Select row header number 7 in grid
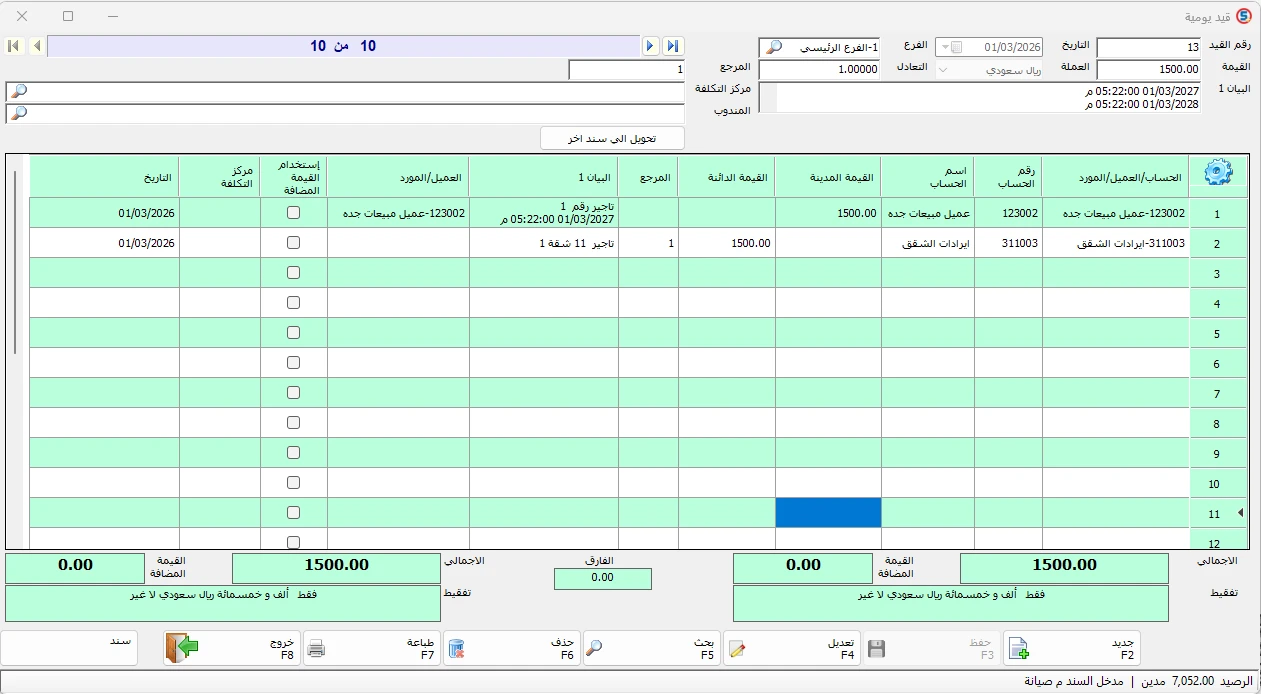Viewport: 1261px width, 694px height. coord(1217,393)
